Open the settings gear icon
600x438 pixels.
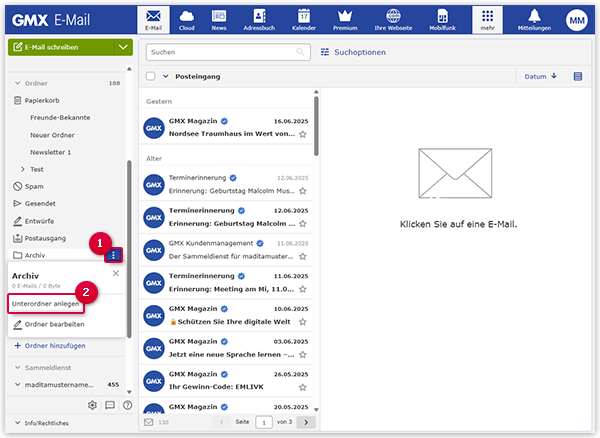92,405
